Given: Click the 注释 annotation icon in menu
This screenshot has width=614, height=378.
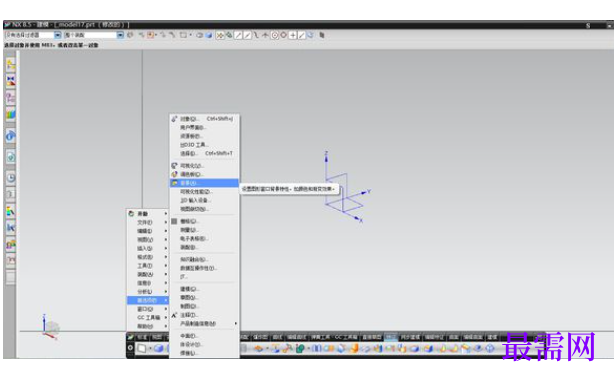Looking at the screenshot, I should pyautogui.click(x=174, y=315).
